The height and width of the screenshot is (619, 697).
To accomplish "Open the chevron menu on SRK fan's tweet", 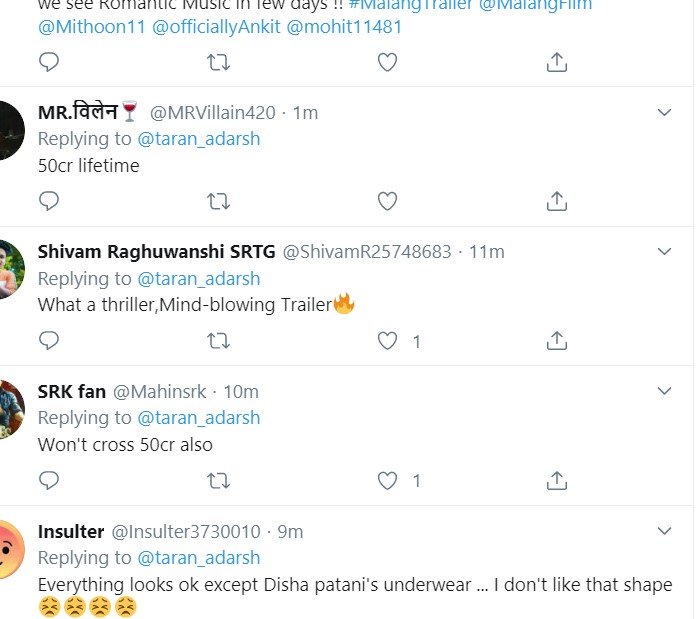I will 664,390.
